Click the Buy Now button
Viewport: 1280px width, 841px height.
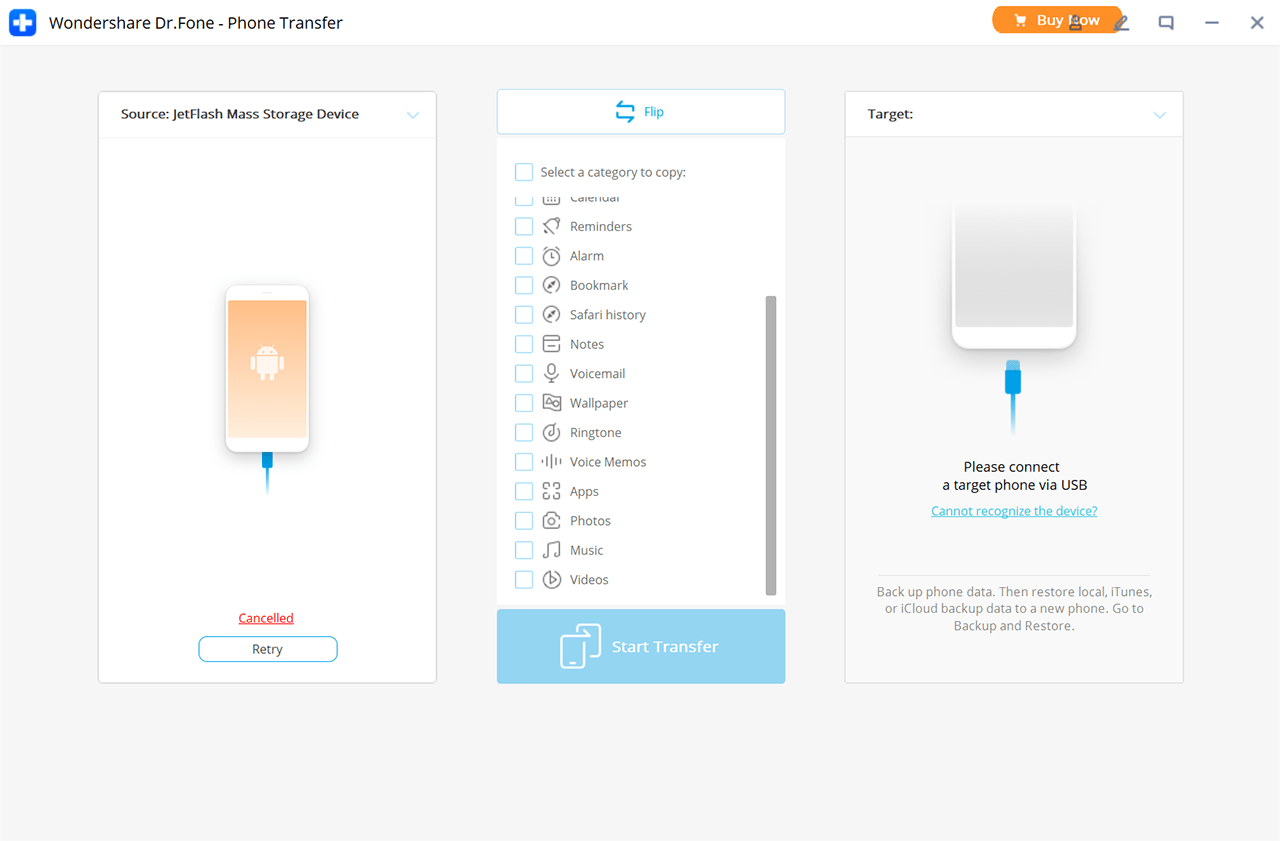point(1057,20)
